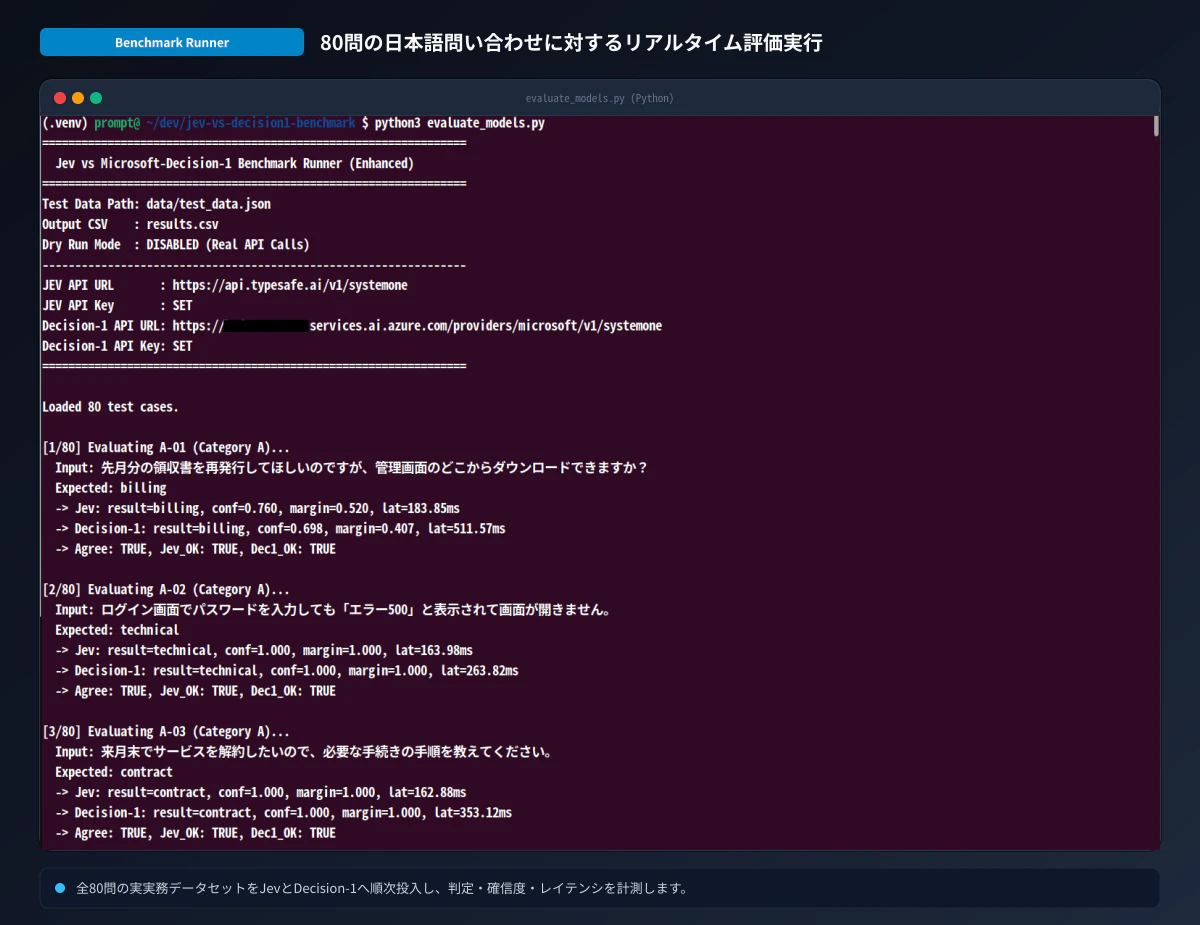This screenshot has height=925, width=1200.
Task: Click the evaluate_models.py (Python) window title
Action: click(x=600, y=98)
